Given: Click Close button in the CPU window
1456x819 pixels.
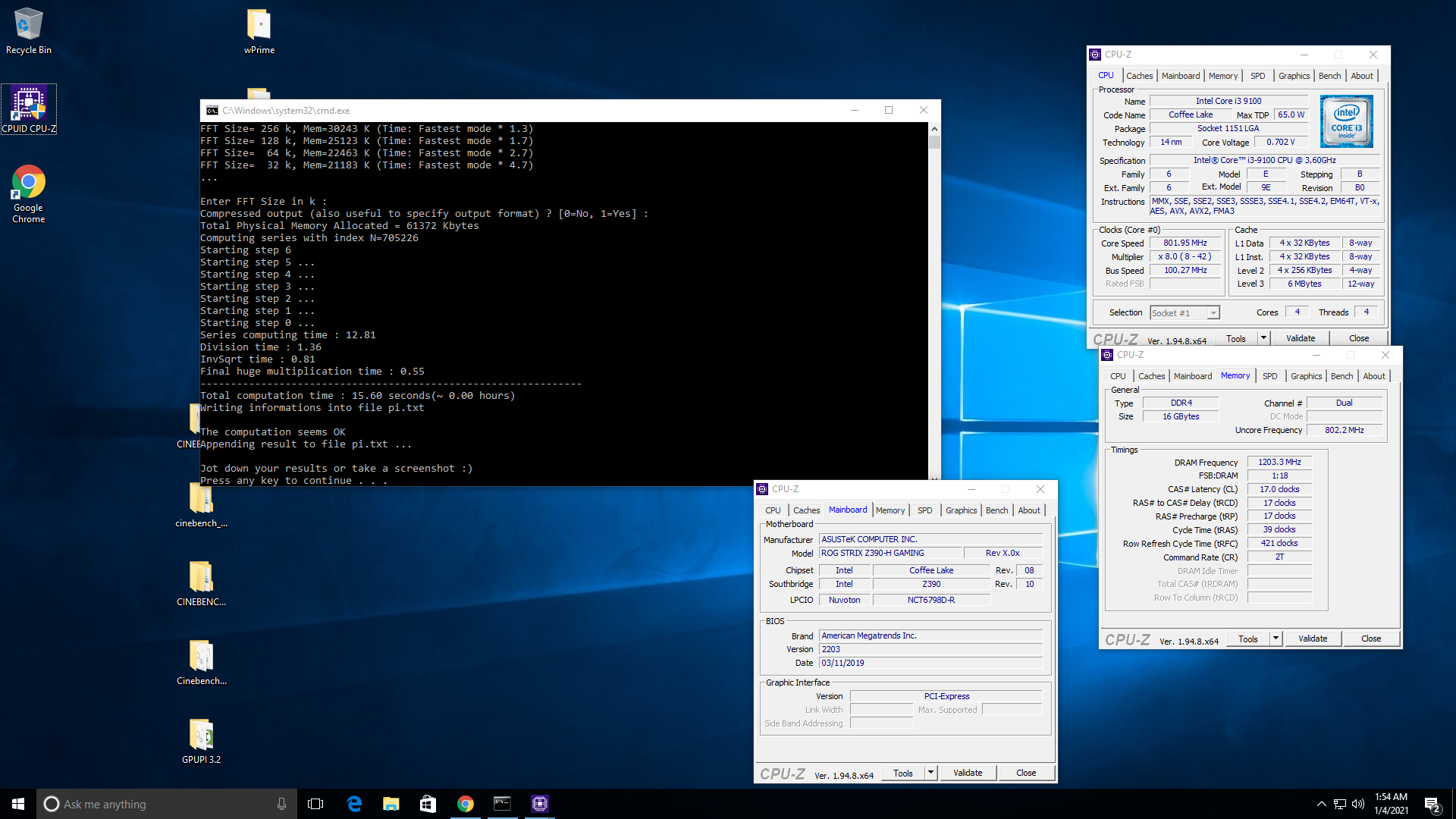Looking at the screenshot, I should point(1359,338).
